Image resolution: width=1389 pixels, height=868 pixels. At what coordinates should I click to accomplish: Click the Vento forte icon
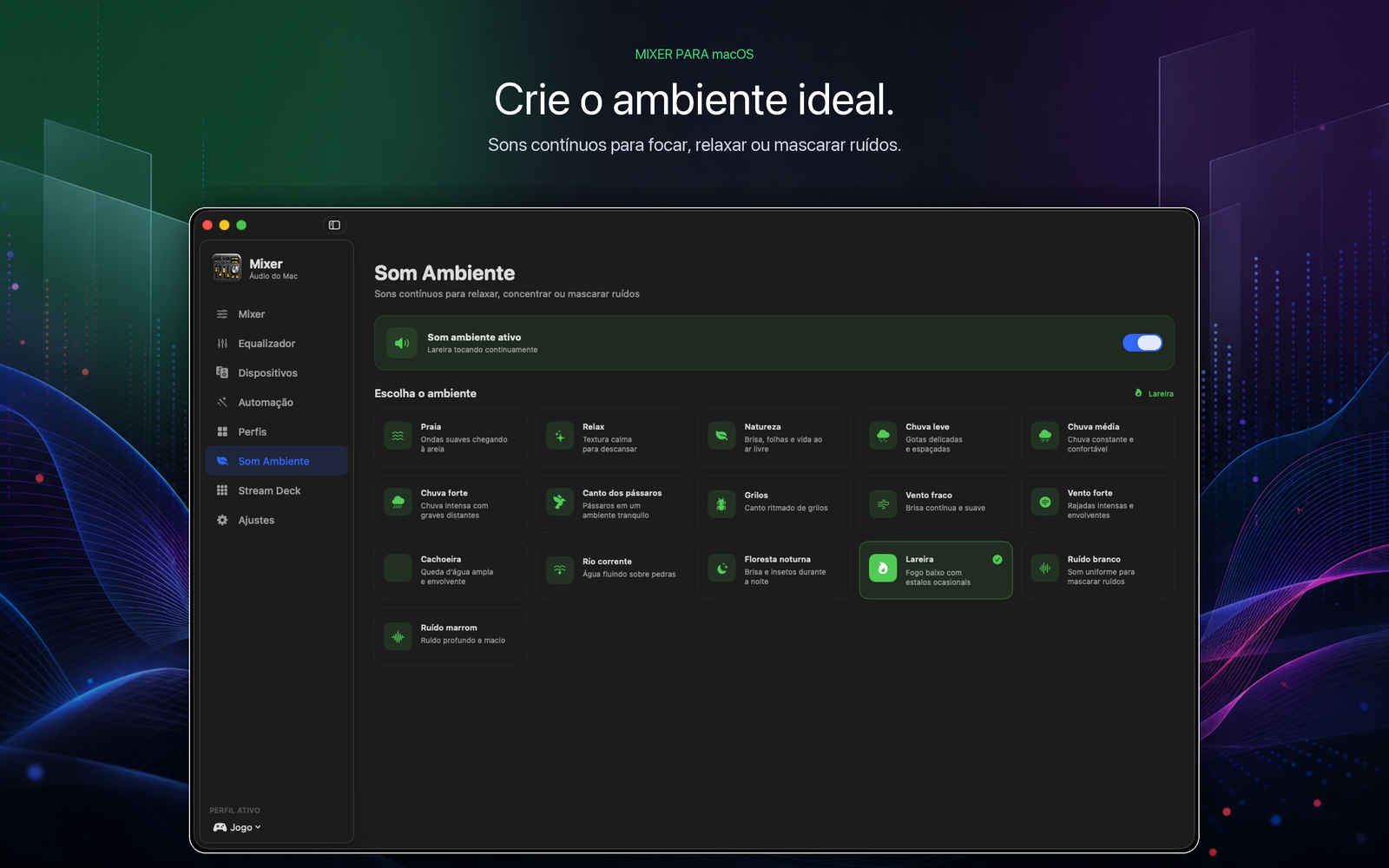(x=1045, y=503)
